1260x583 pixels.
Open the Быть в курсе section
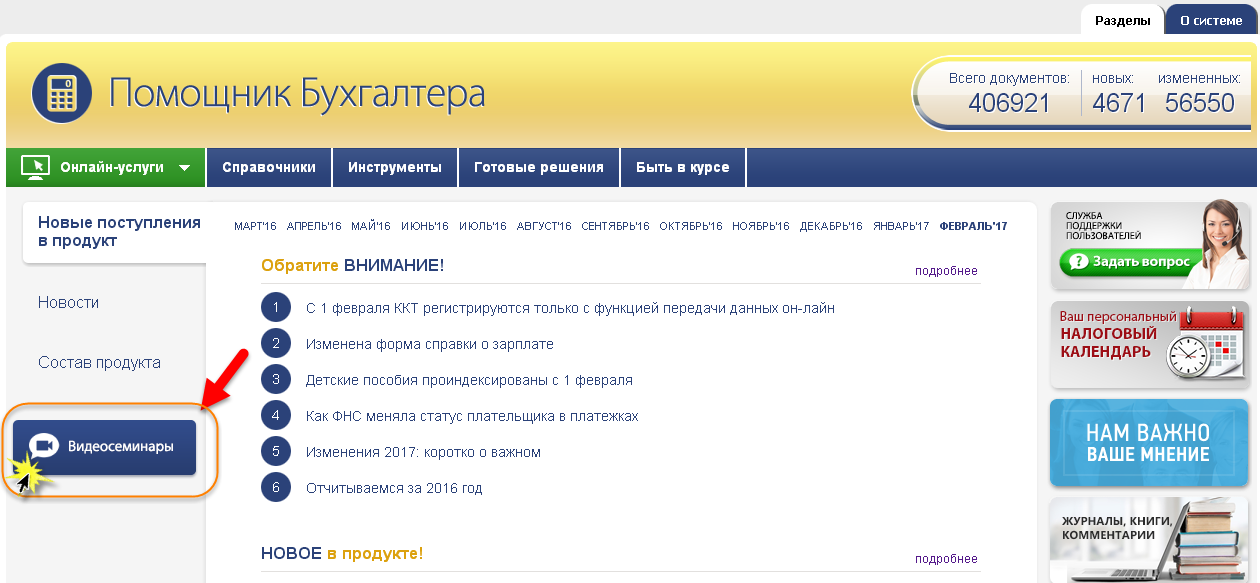[683, 167]
